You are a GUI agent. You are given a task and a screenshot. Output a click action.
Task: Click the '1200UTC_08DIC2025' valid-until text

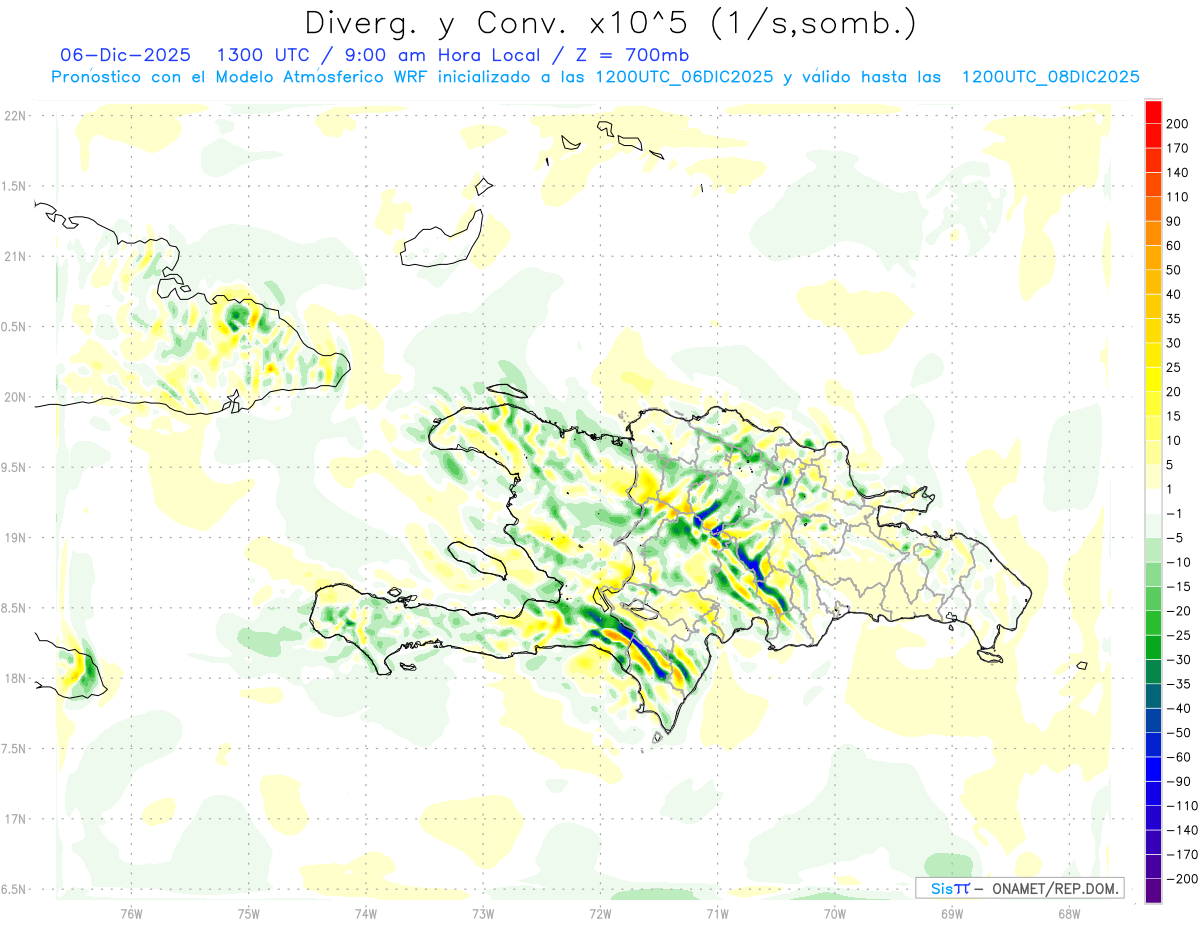tap(1051, 77)
